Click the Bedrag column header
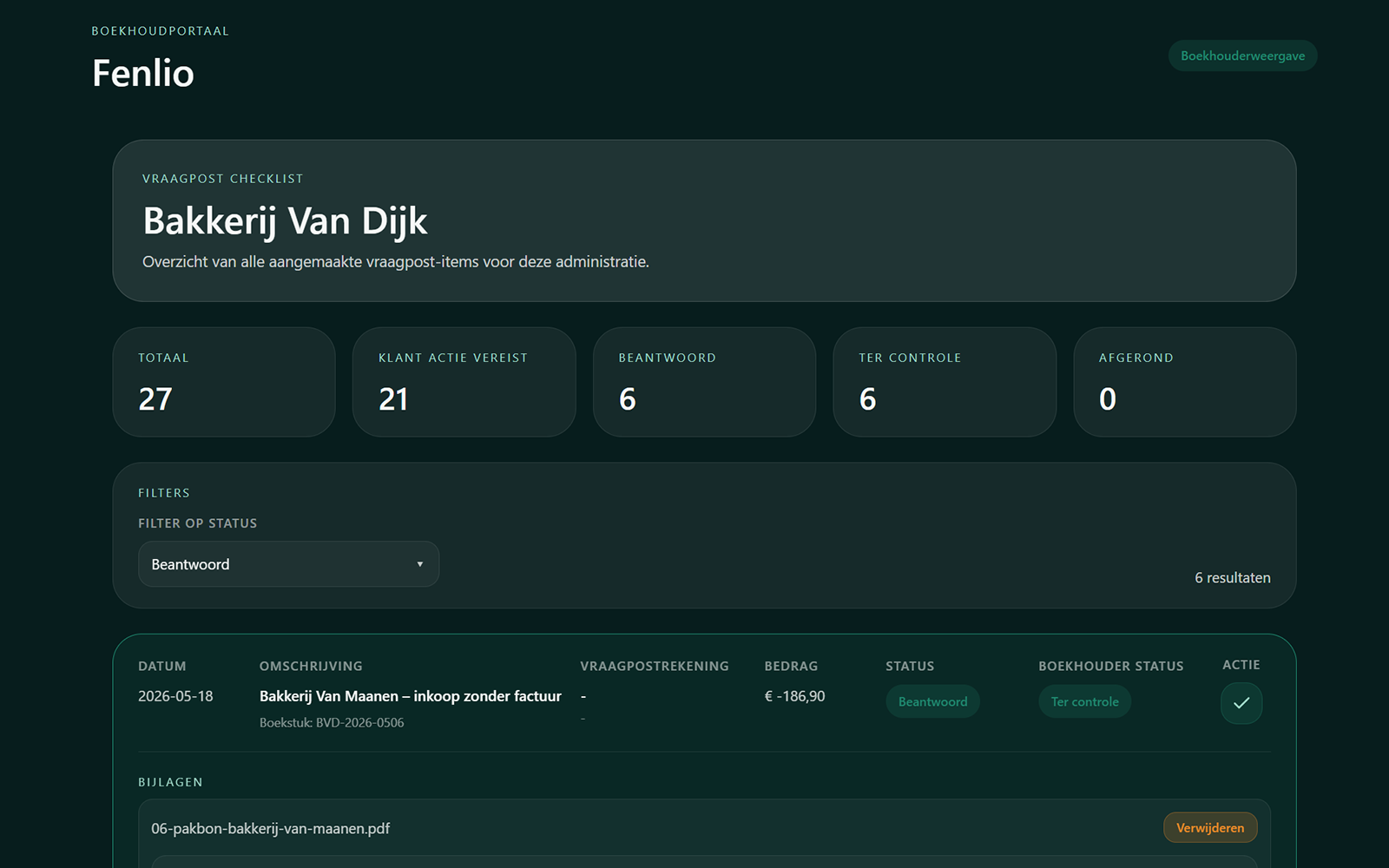The image size is (1389, 868). (x=791, y=666)
